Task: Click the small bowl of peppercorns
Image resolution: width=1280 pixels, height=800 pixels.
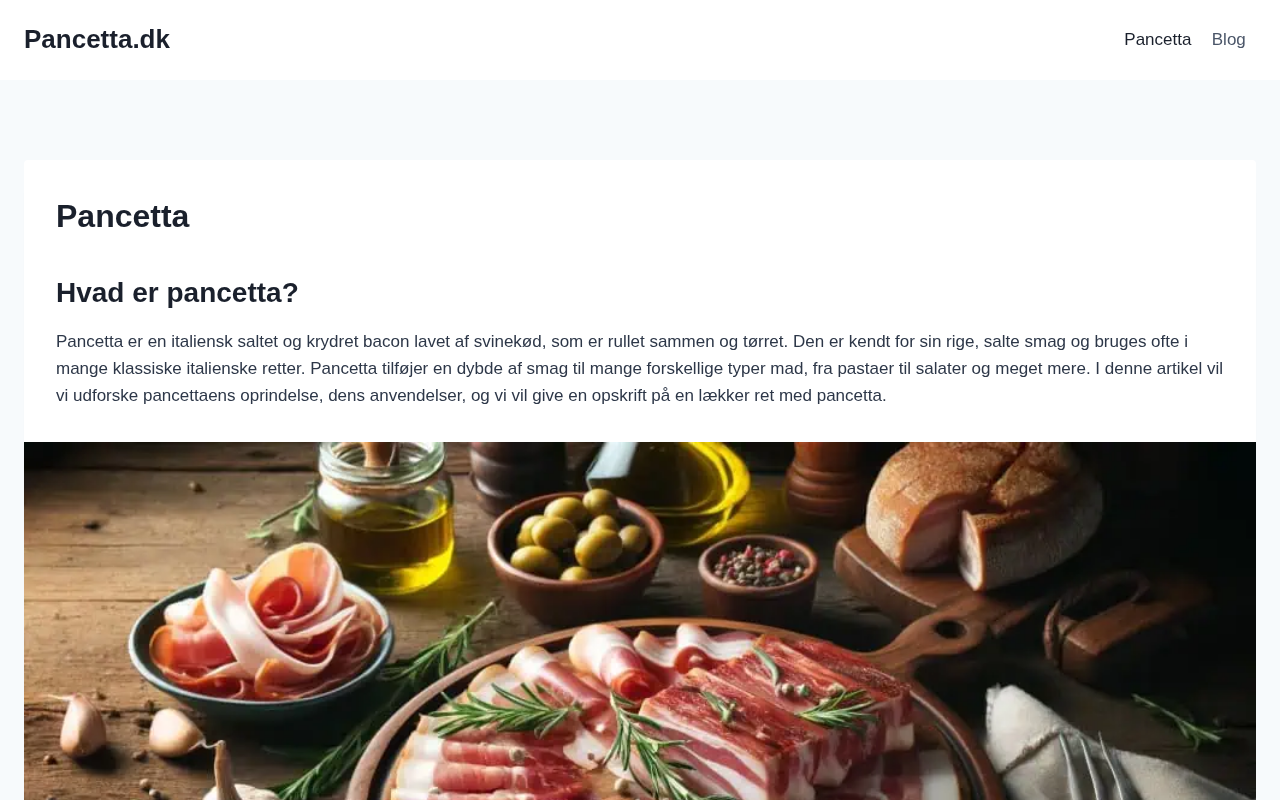Action: tap(757, 575)
